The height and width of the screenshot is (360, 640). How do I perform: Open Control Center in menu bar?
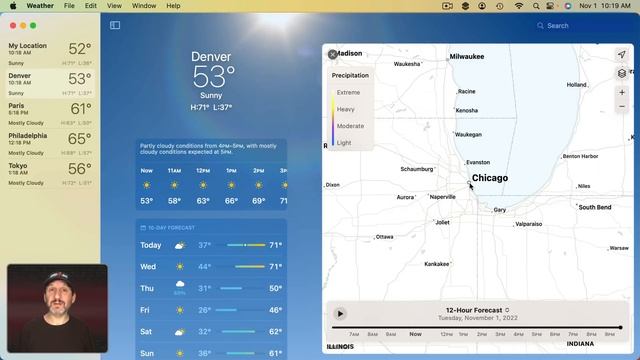point(551,6)
